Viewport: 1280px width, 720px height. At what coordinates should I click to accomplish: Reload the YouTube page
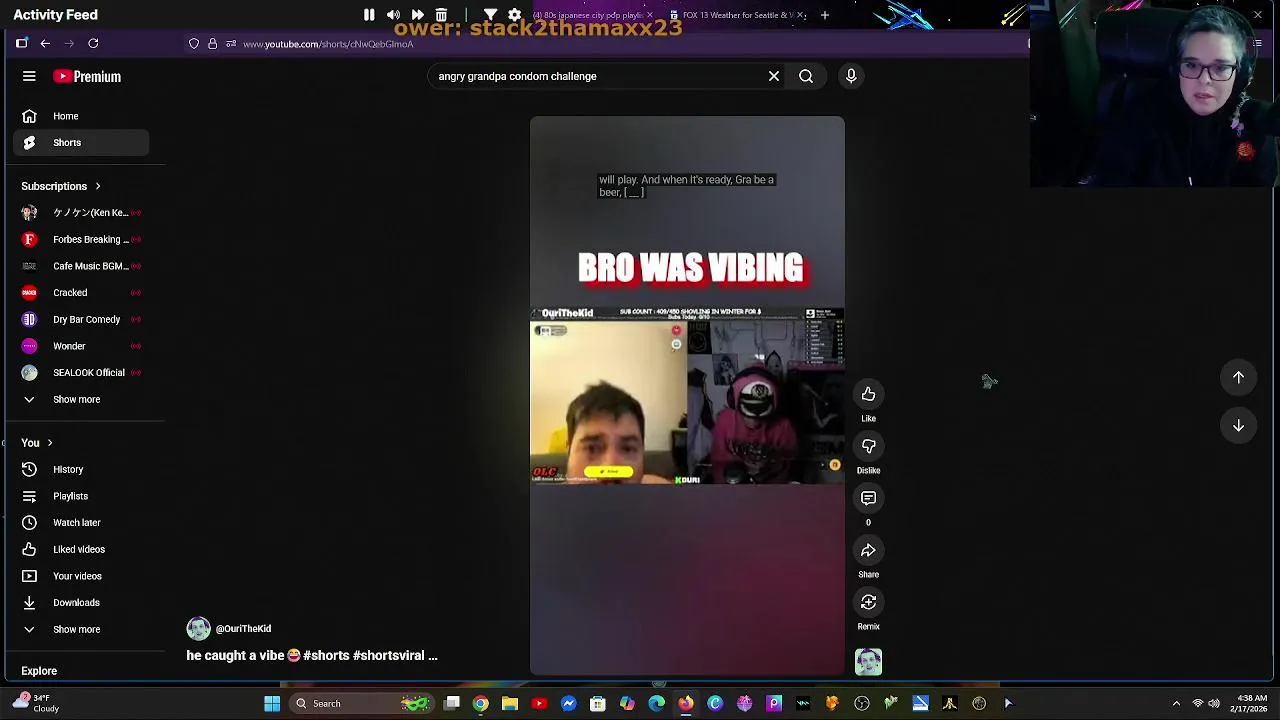click(93, 43)
